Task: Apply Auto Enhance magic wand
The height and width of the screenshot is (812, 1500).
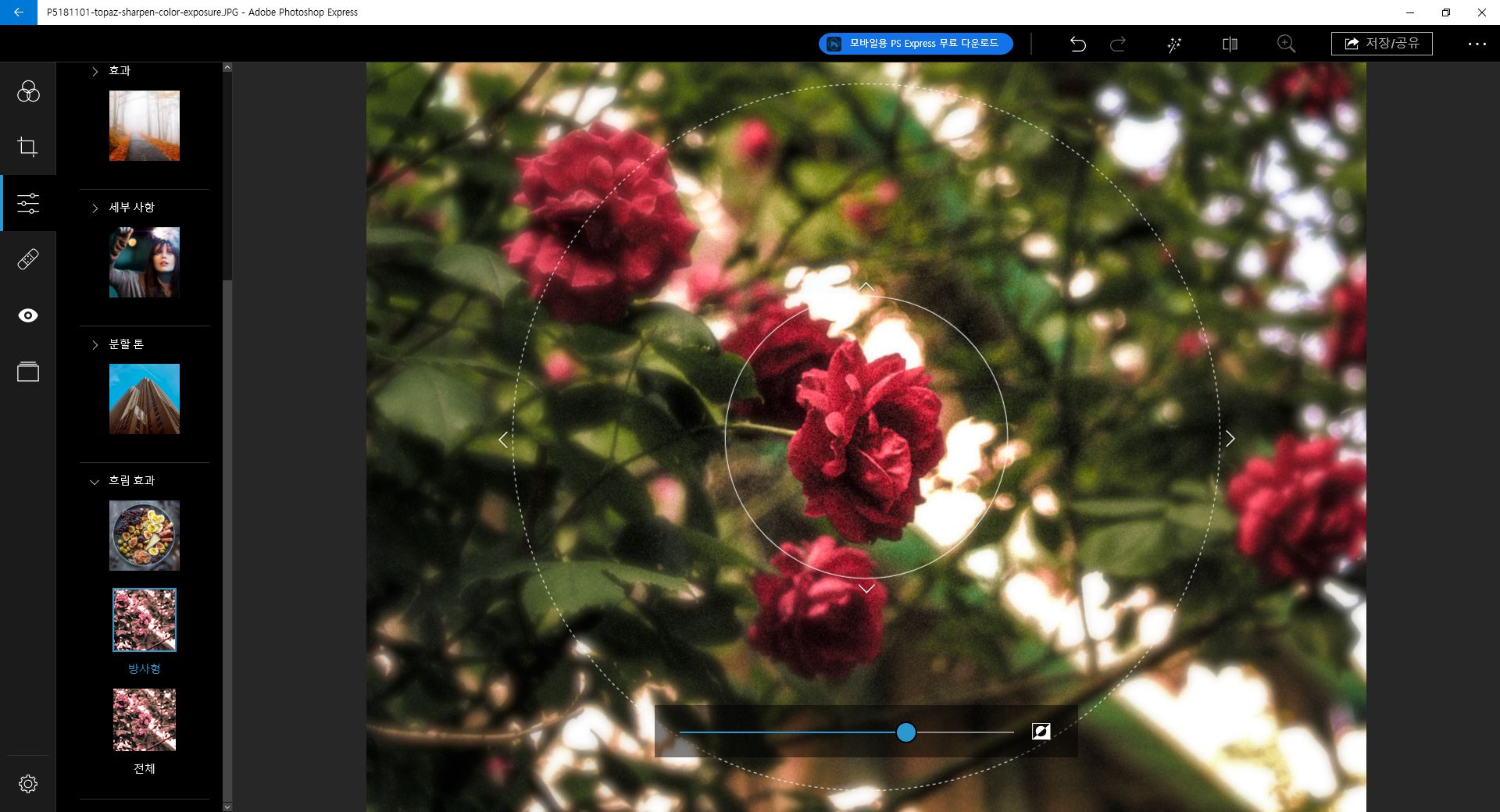Action: tap(1174, 45)
